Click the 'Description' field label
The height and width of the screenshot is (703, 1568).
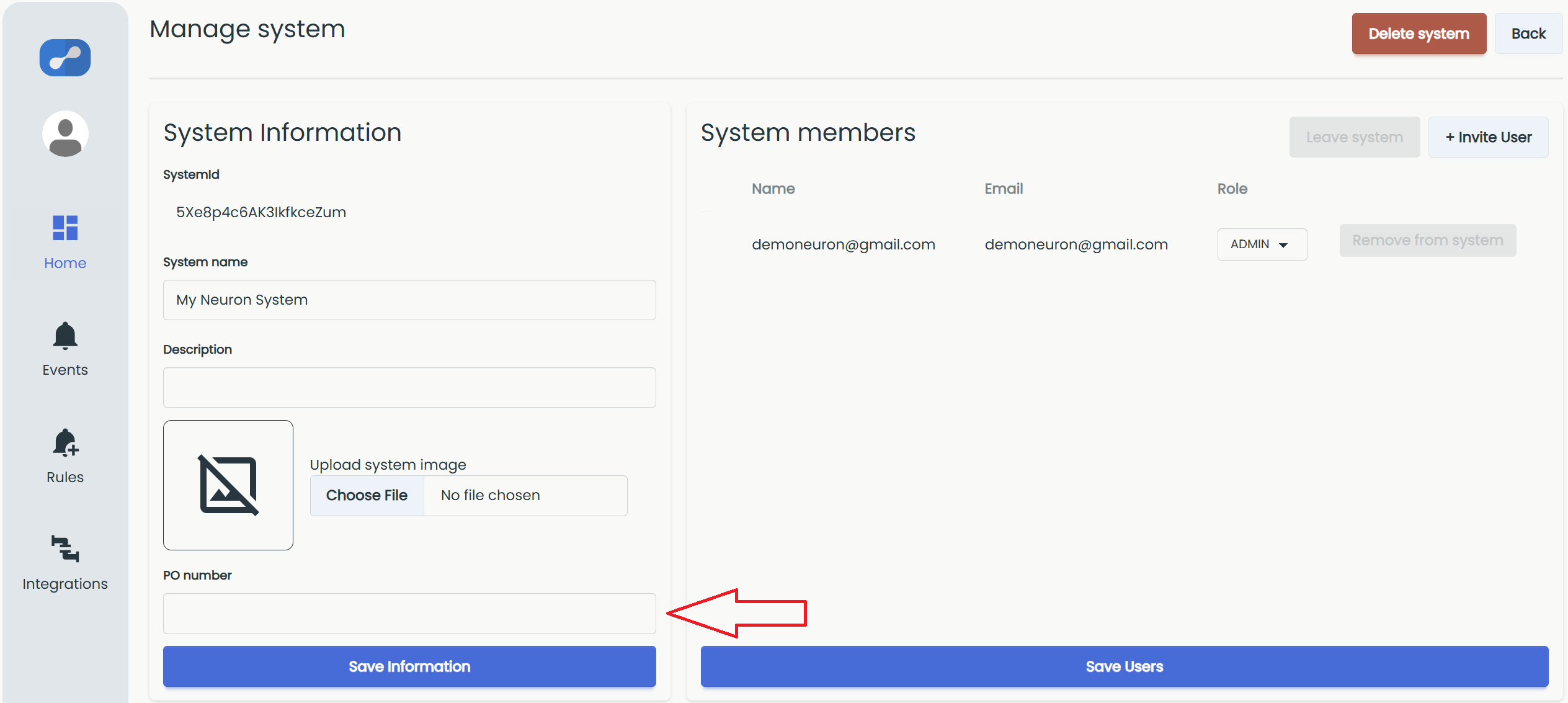(197, 349)
